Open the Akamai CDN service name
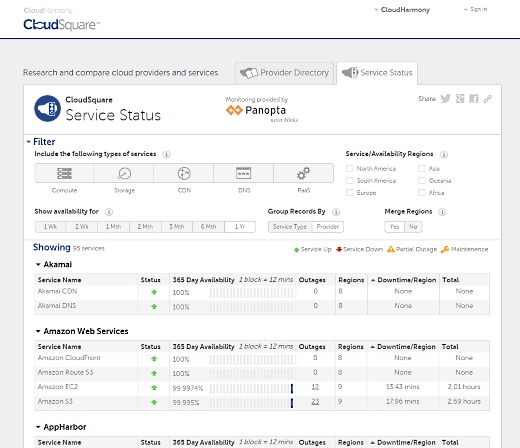Viewport: 520px width, 448px height. (57, 291)
